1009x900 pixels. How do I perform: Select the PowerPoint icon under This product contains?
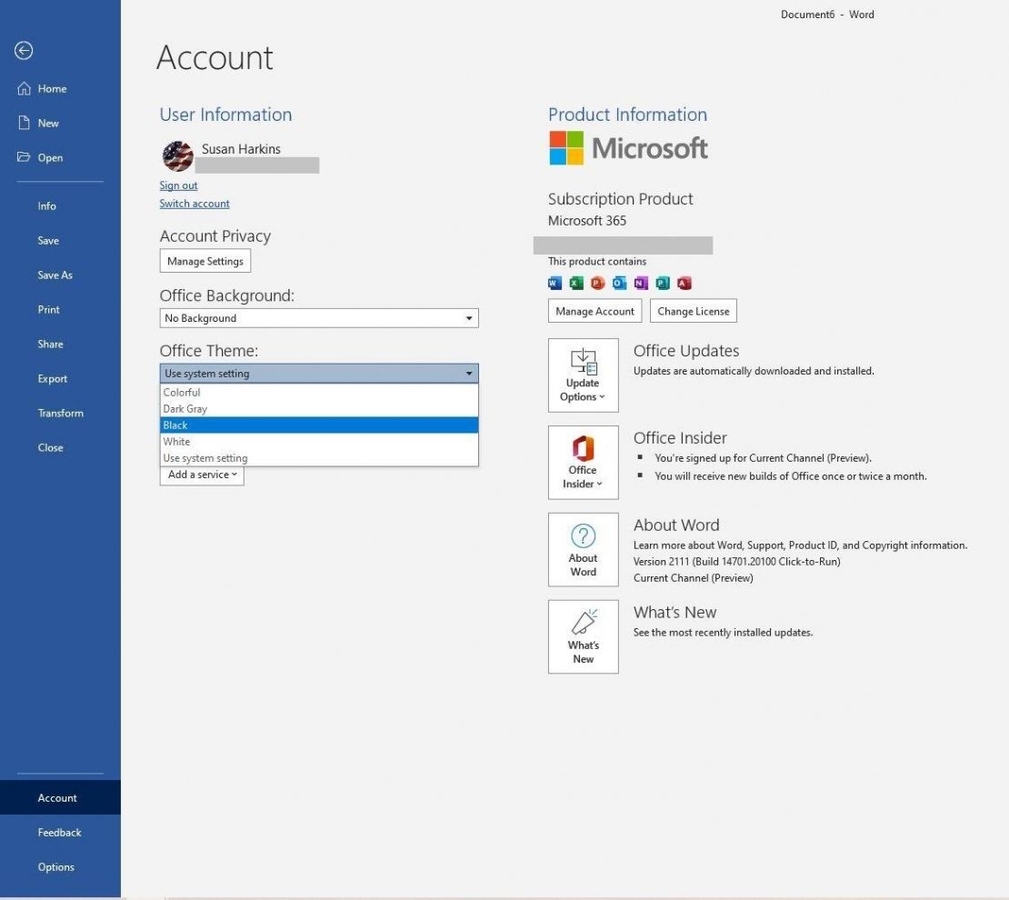click(x=597, y=282)
